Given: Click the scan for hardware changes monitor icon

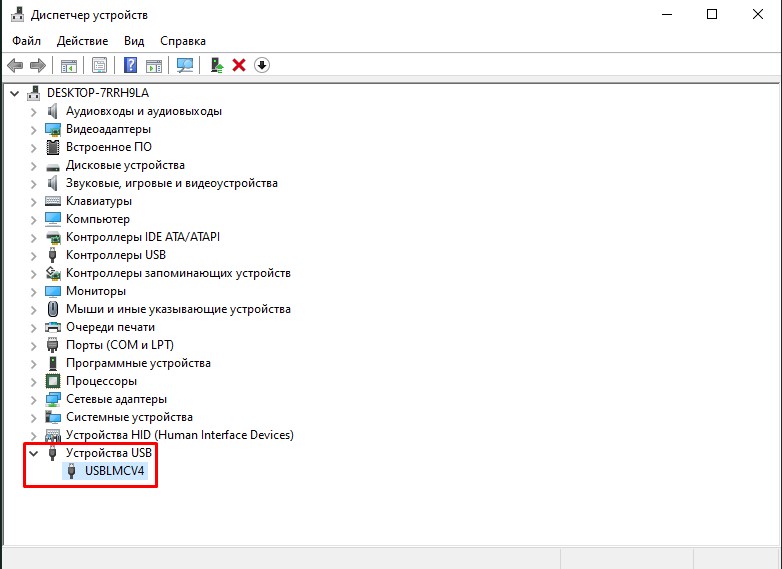Looking at the screenshot, I should [x=184, y=65].
